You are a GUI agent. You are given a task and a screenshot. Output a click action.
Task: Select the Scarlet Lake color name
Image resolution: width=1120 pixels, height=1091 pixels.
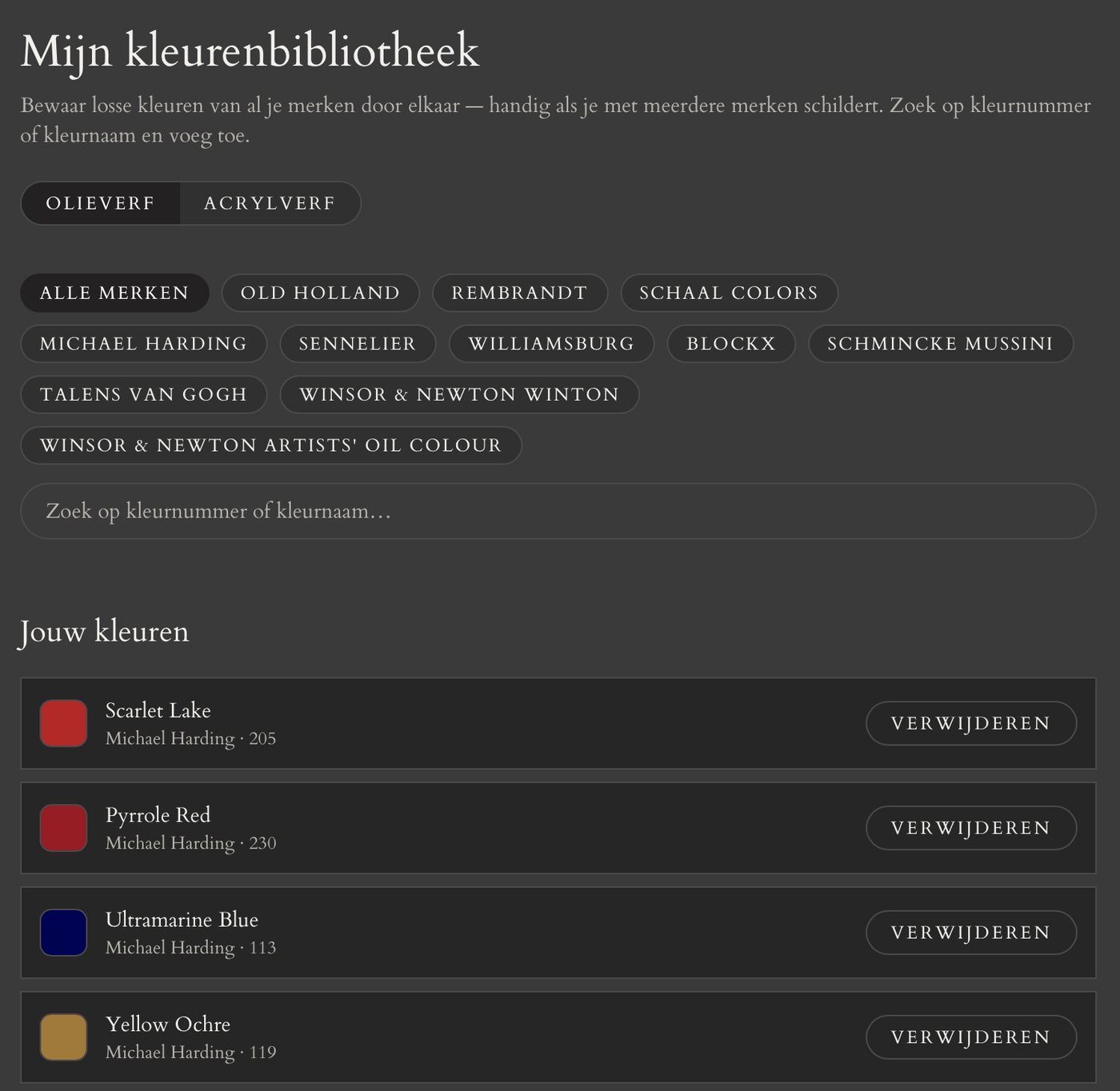158,710
